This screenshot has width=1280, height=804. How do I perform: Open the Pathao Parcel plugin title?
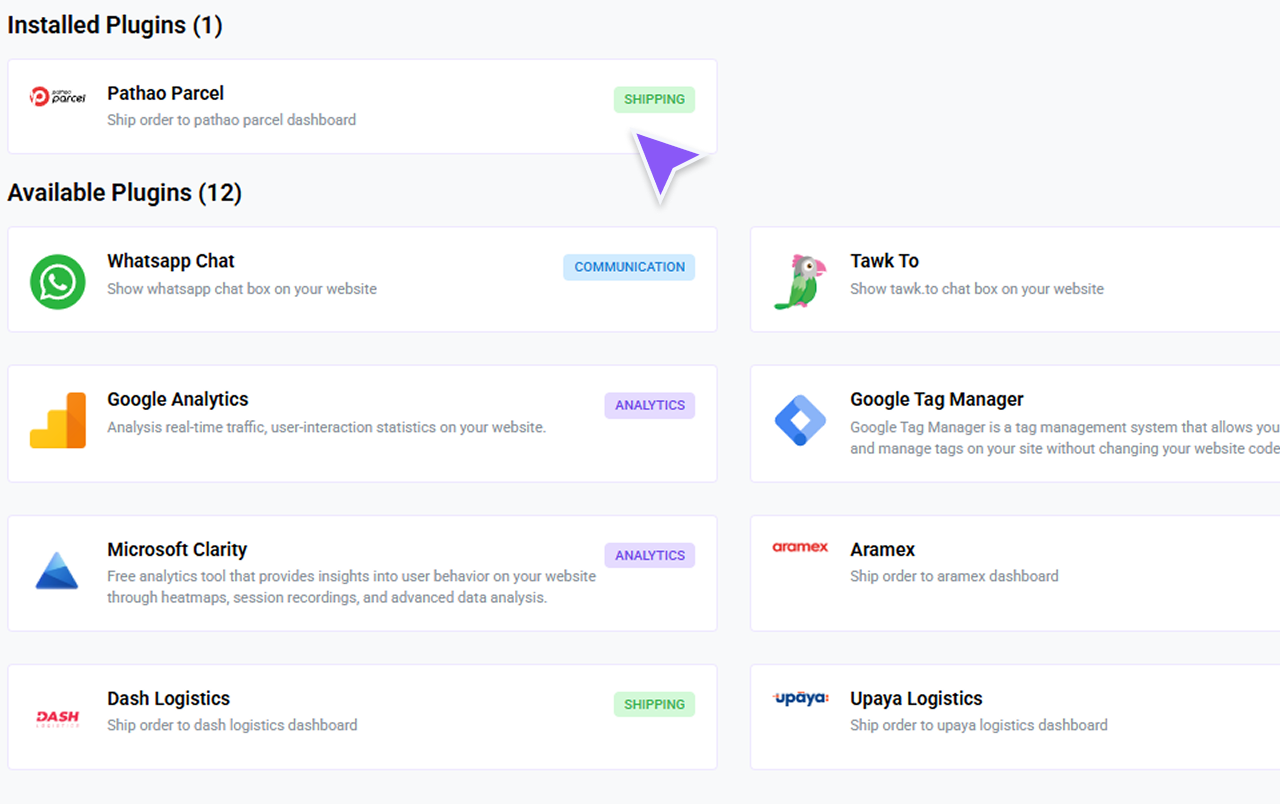165,93
